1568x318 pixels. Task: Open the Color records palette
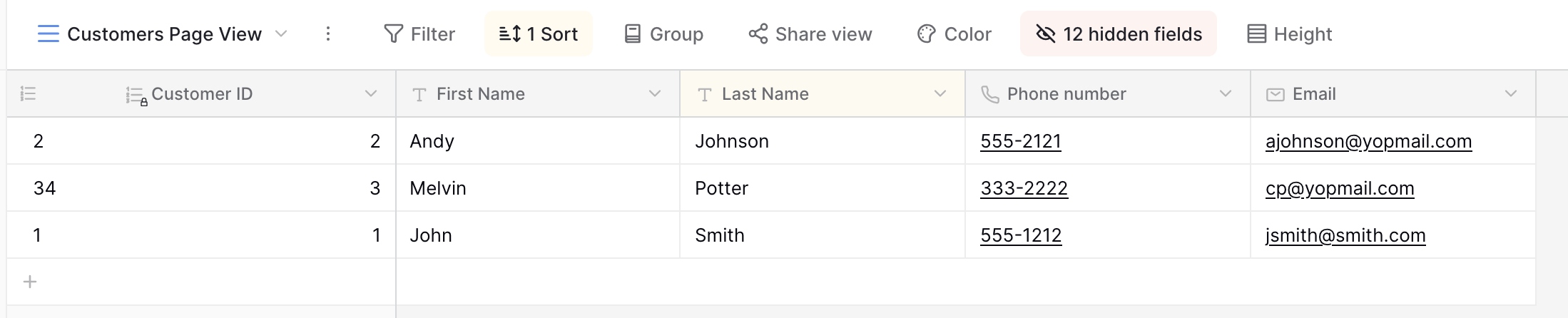(x=954, y=34)
